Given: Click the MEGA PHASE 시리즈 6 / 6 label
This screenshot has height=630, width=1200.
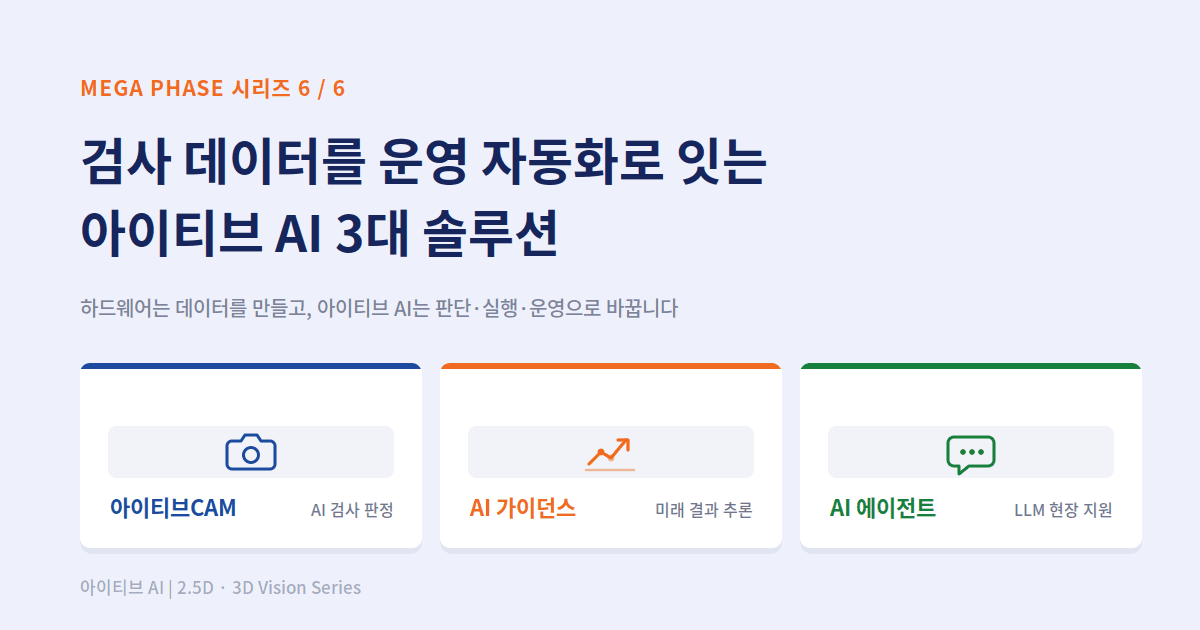Looking at the screenshot, I should (x=213, y=88).
